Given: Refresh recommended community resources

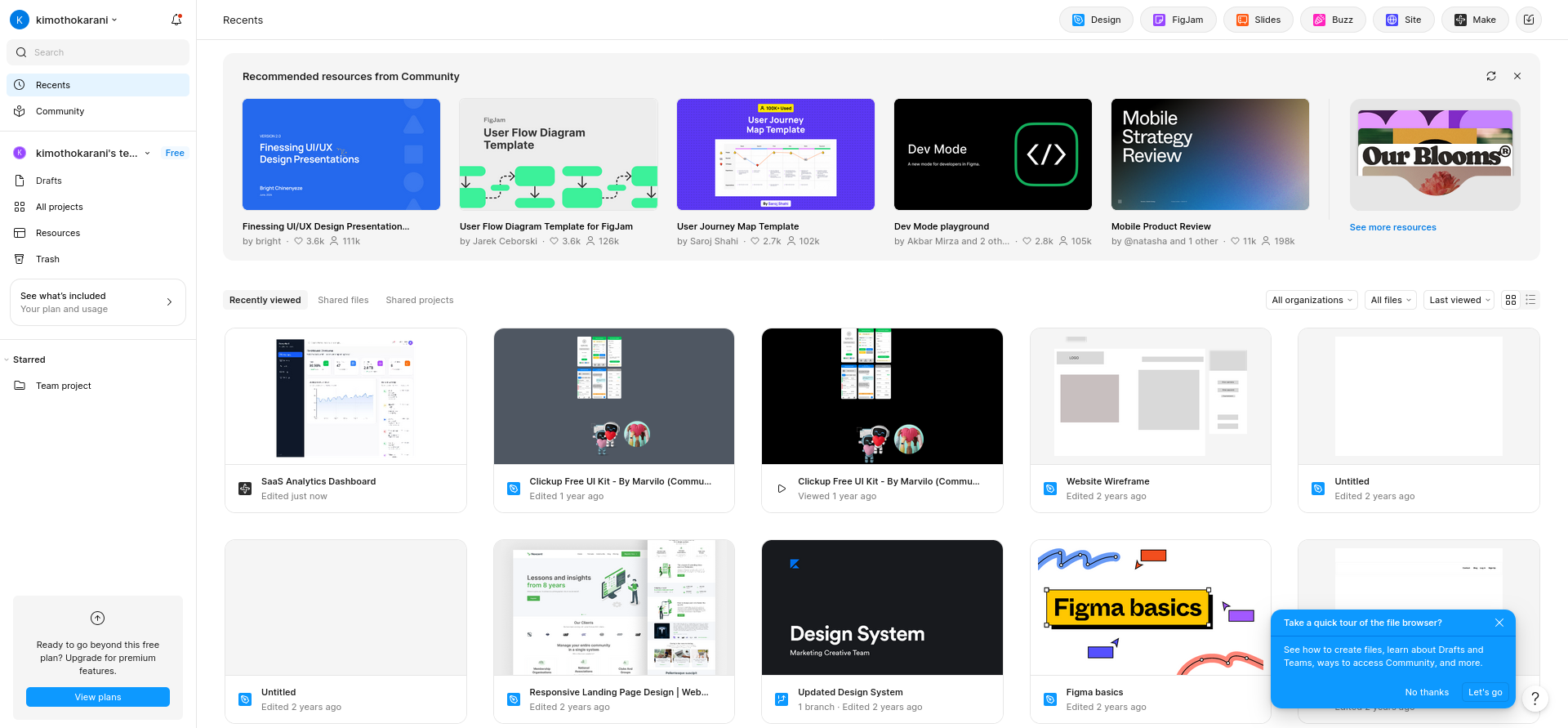Looking at the screenshot, I should [x=1491, y=76].
